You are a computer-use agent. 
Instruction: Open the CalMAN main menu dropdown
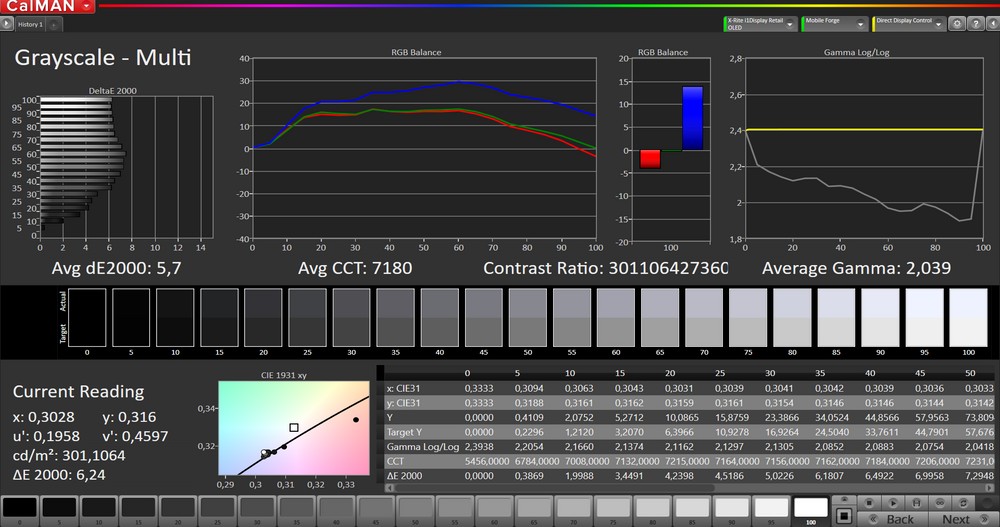click(x=88, y=6)
